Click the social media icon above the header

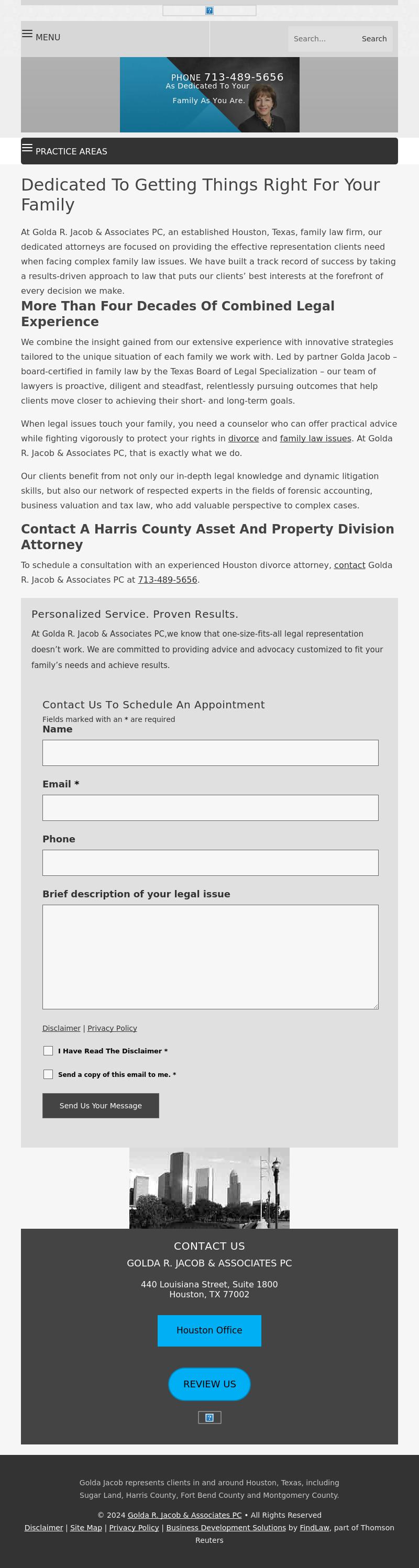(x=209, y=10)
